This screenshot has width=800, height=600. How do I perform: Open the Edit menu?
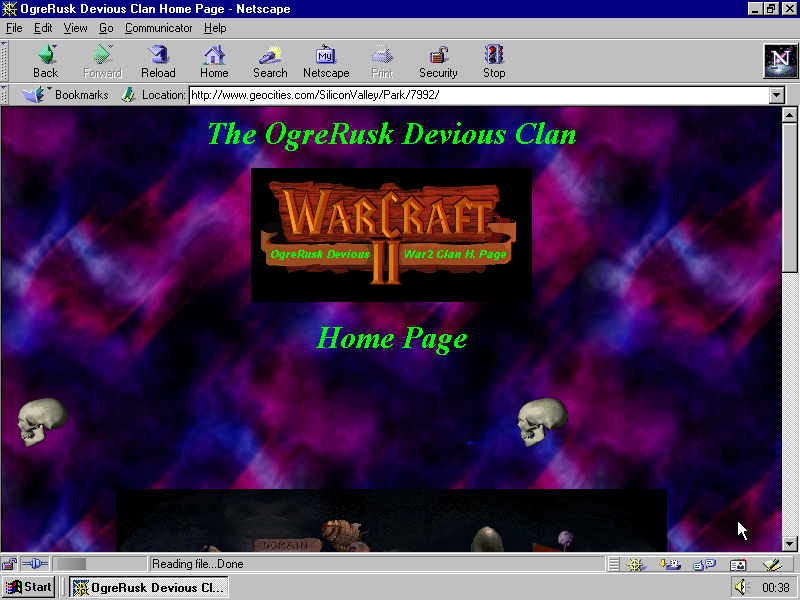point(43,28)
